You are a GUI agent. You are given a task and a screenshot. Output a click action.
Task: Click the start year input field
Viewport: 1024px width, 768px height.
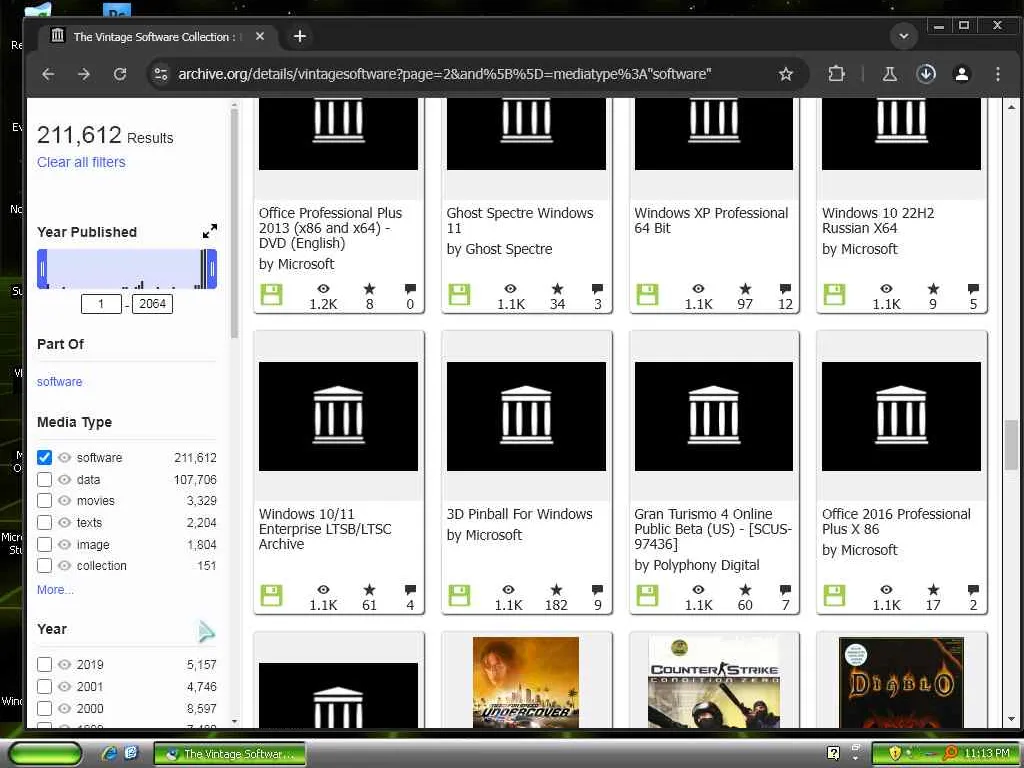[101, 304]
